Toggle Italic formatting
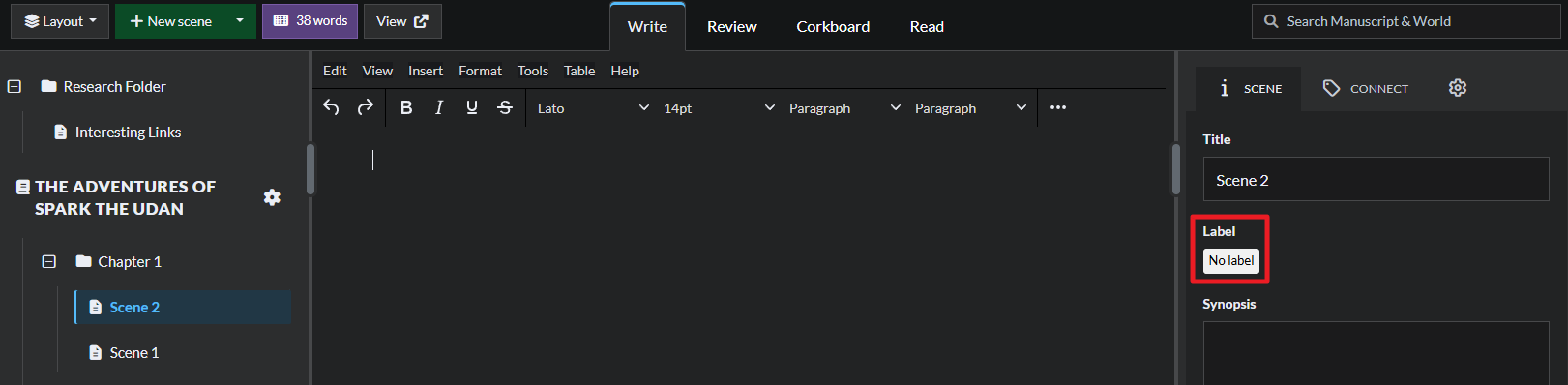This screenshot has width=1568, height=385. [439, 107]
